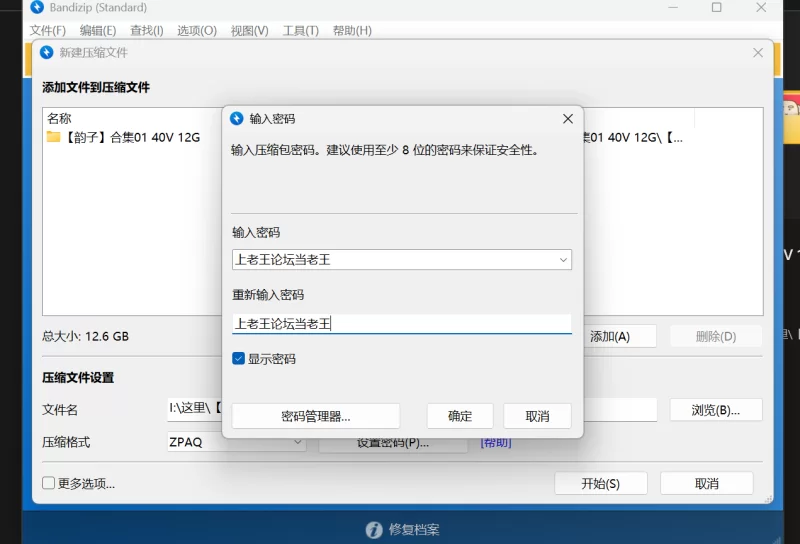Click 取消 in the 新建压缩文件 dialog

click(707, 483)
